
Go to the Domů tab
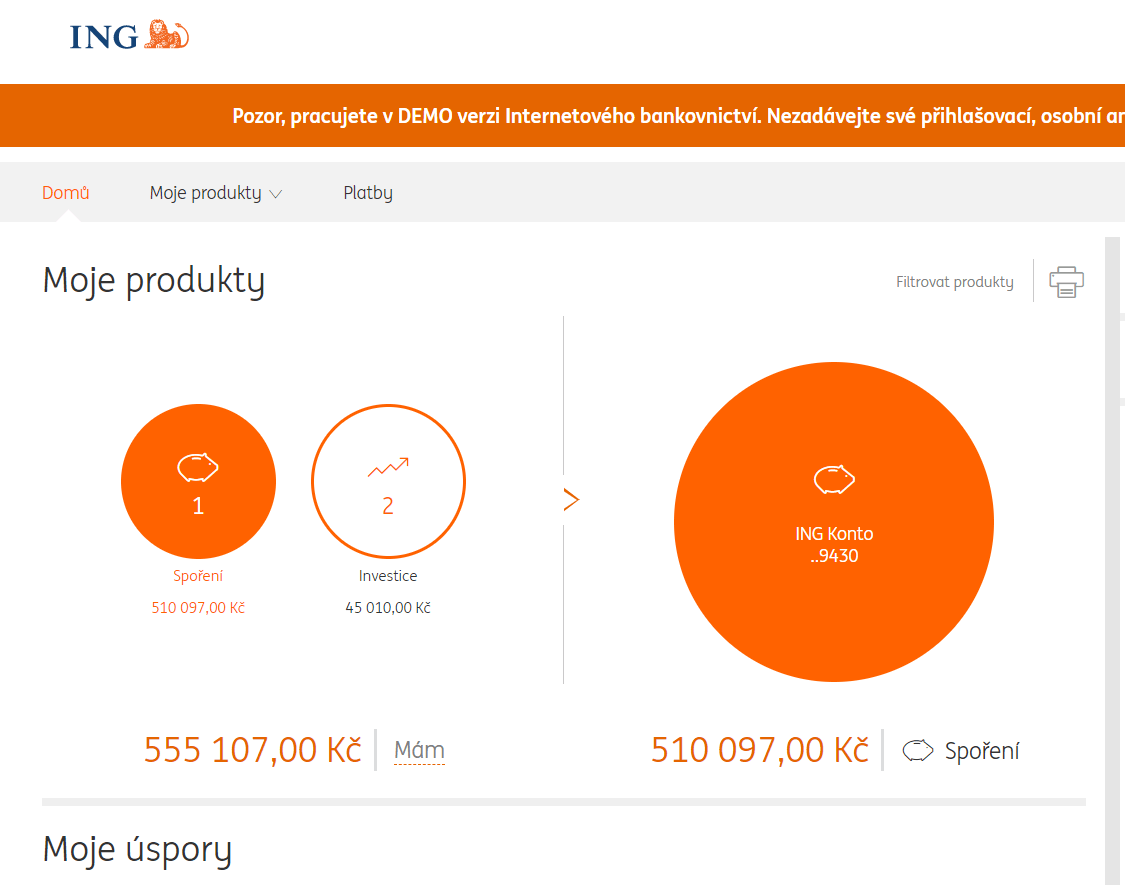coord(66,193)
